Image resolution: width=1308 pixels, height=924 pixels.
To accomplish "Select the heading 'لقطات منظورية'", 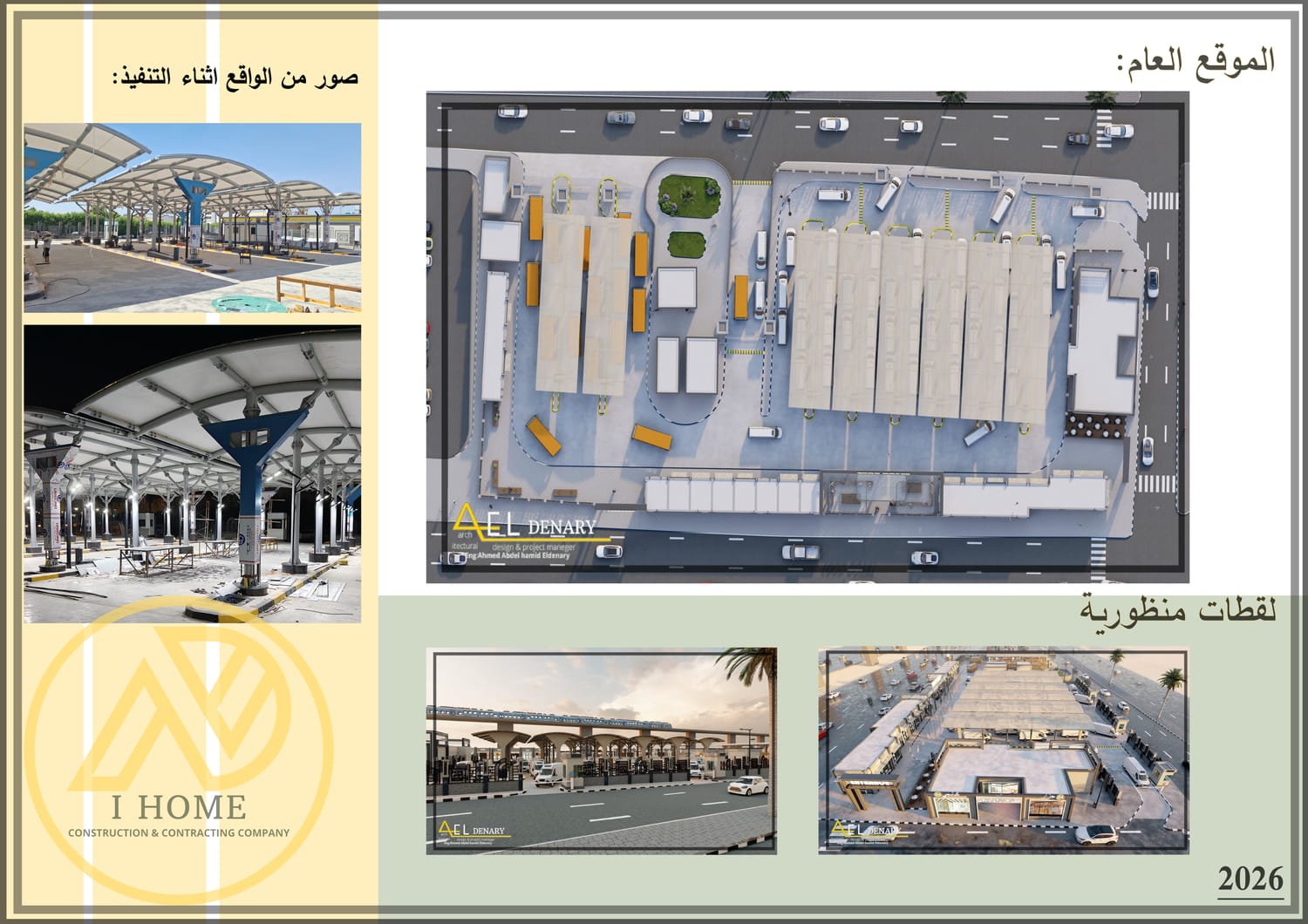I will pyautogui.click(x=1178, y=610).
